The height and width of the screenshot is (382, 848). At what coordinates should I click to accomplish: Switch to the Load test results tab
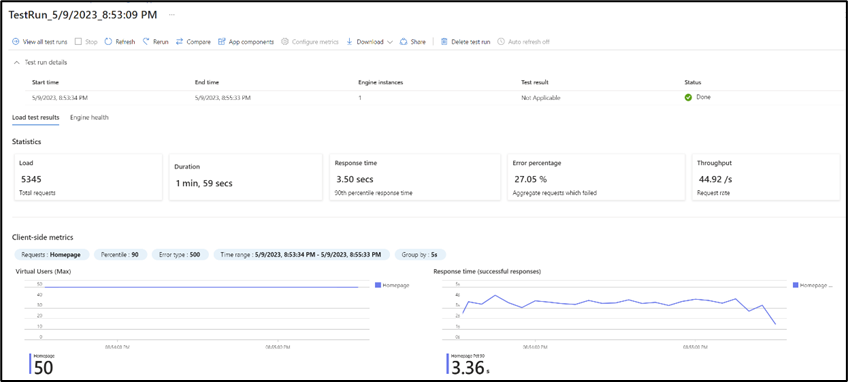click(x=36, y=117)
